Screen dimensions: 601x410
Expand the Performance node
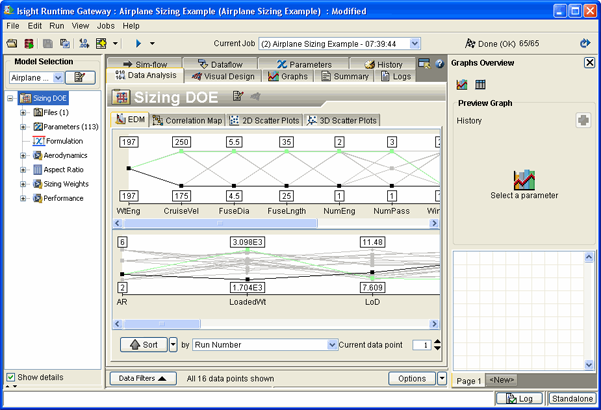pyautogui.click(x=23, y=198)
